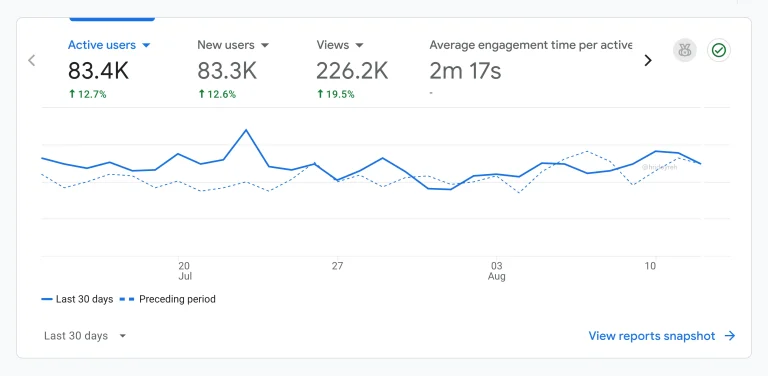
Task: Click the 83.4K active users value
Action: point(98,71)
